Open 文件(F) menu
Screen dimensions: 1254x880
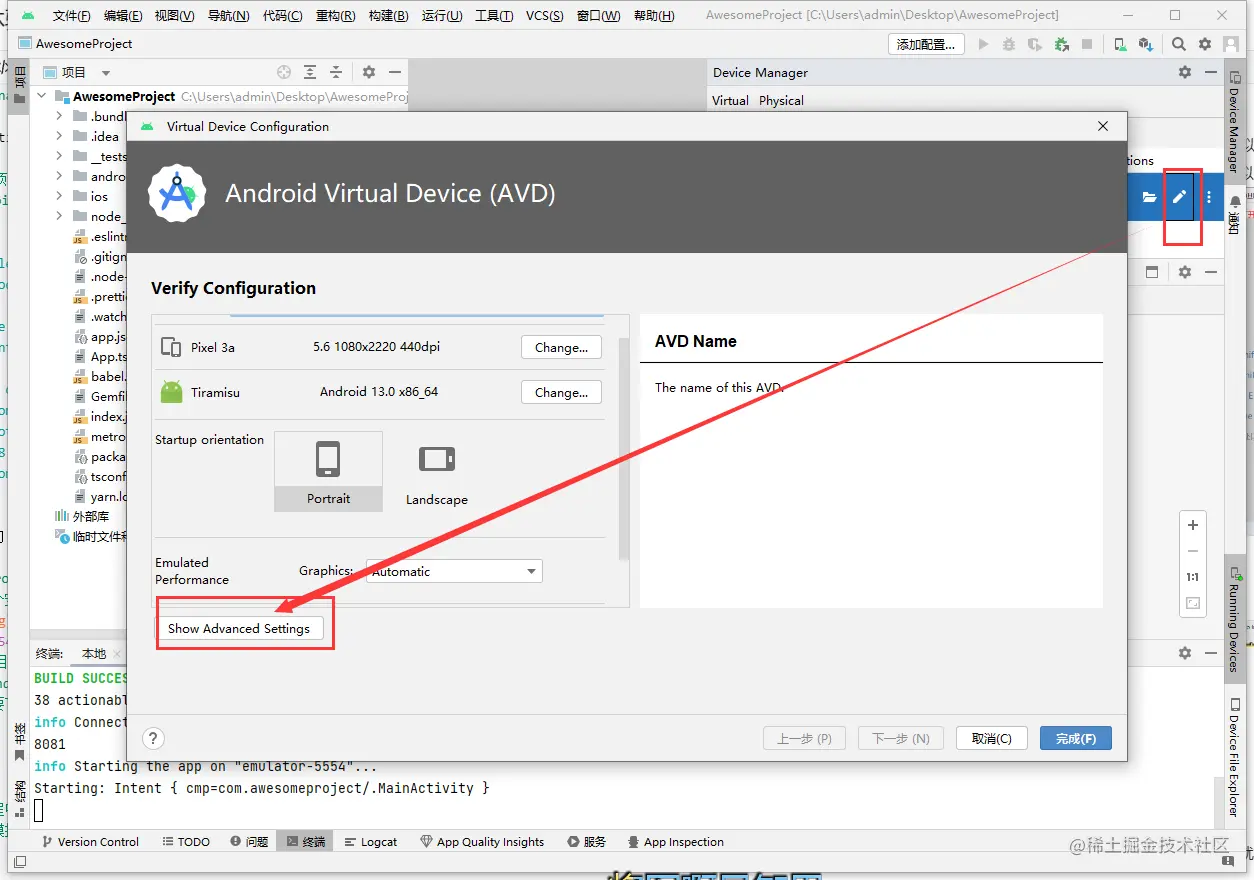click(72, 15)
